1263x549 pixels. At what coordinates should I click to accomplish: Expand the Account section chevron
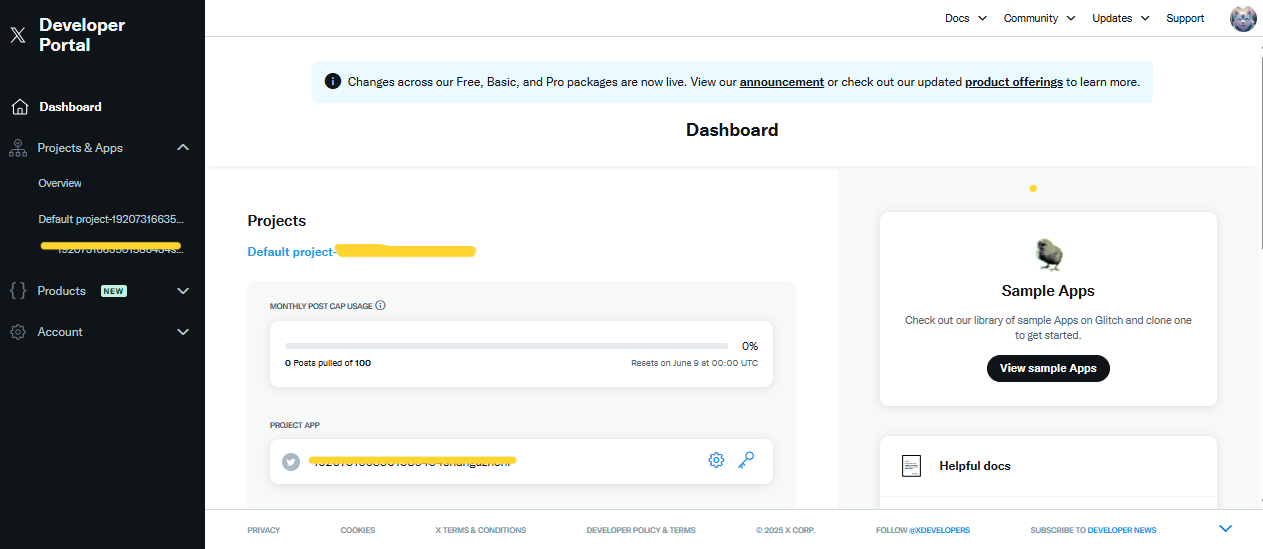pyautogui.click(x=183, y=332)
